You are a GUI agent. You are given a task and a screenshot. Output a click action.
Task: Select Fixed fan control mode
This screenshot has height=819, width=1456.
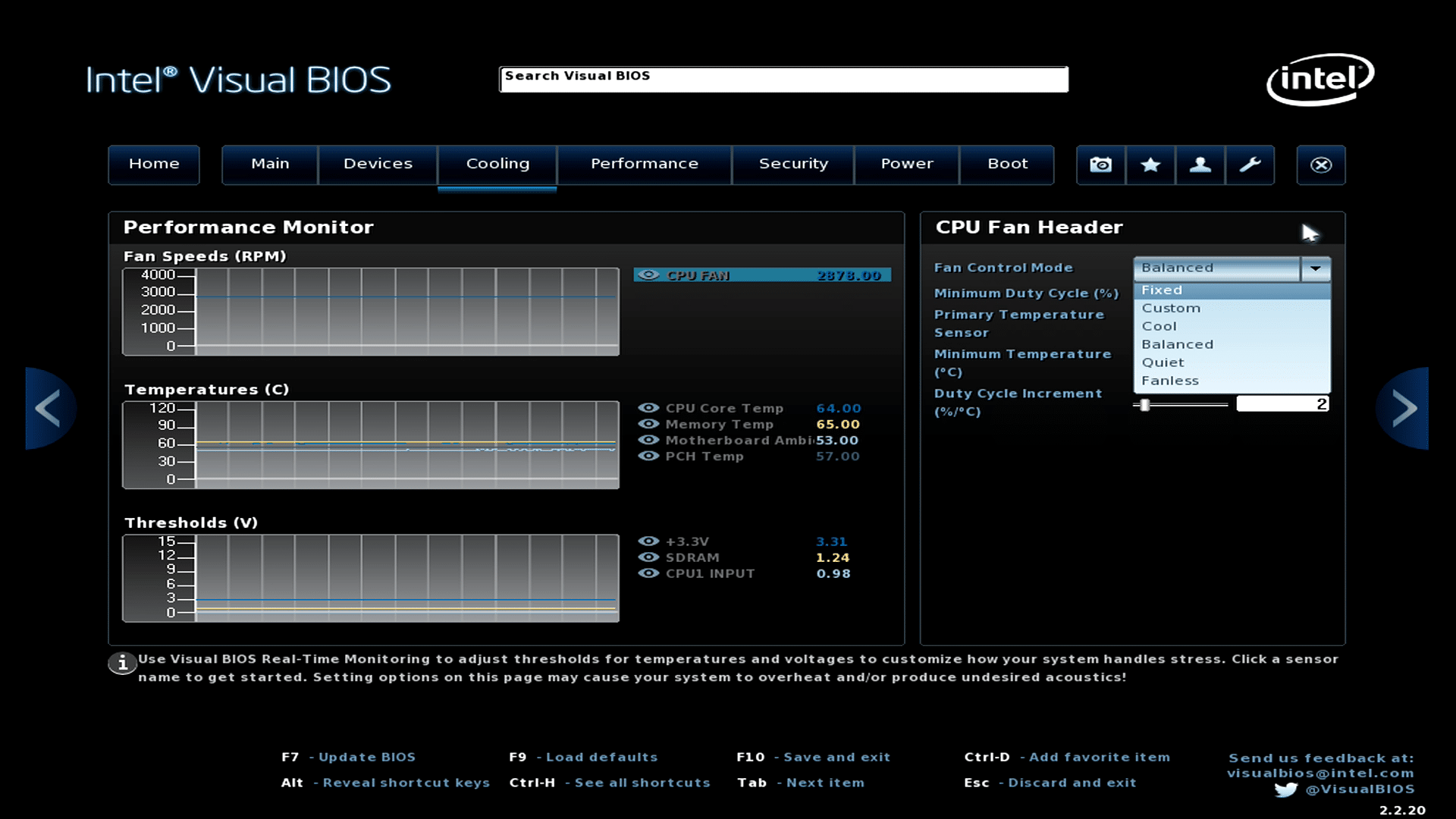point(1232,290)
